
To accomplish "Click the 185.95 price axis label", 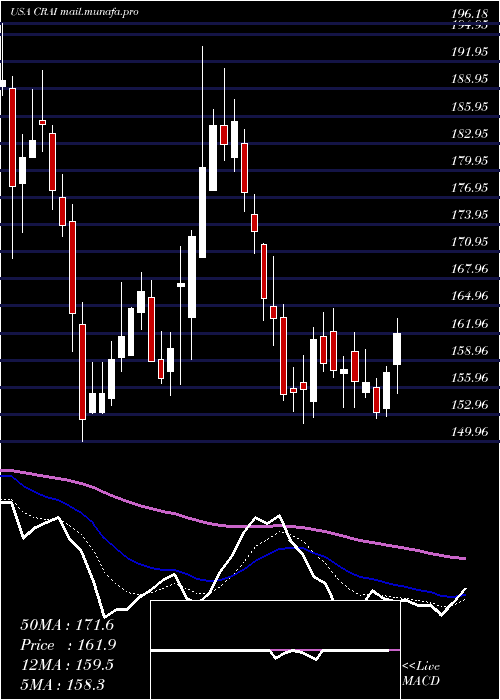I will 469,107.
